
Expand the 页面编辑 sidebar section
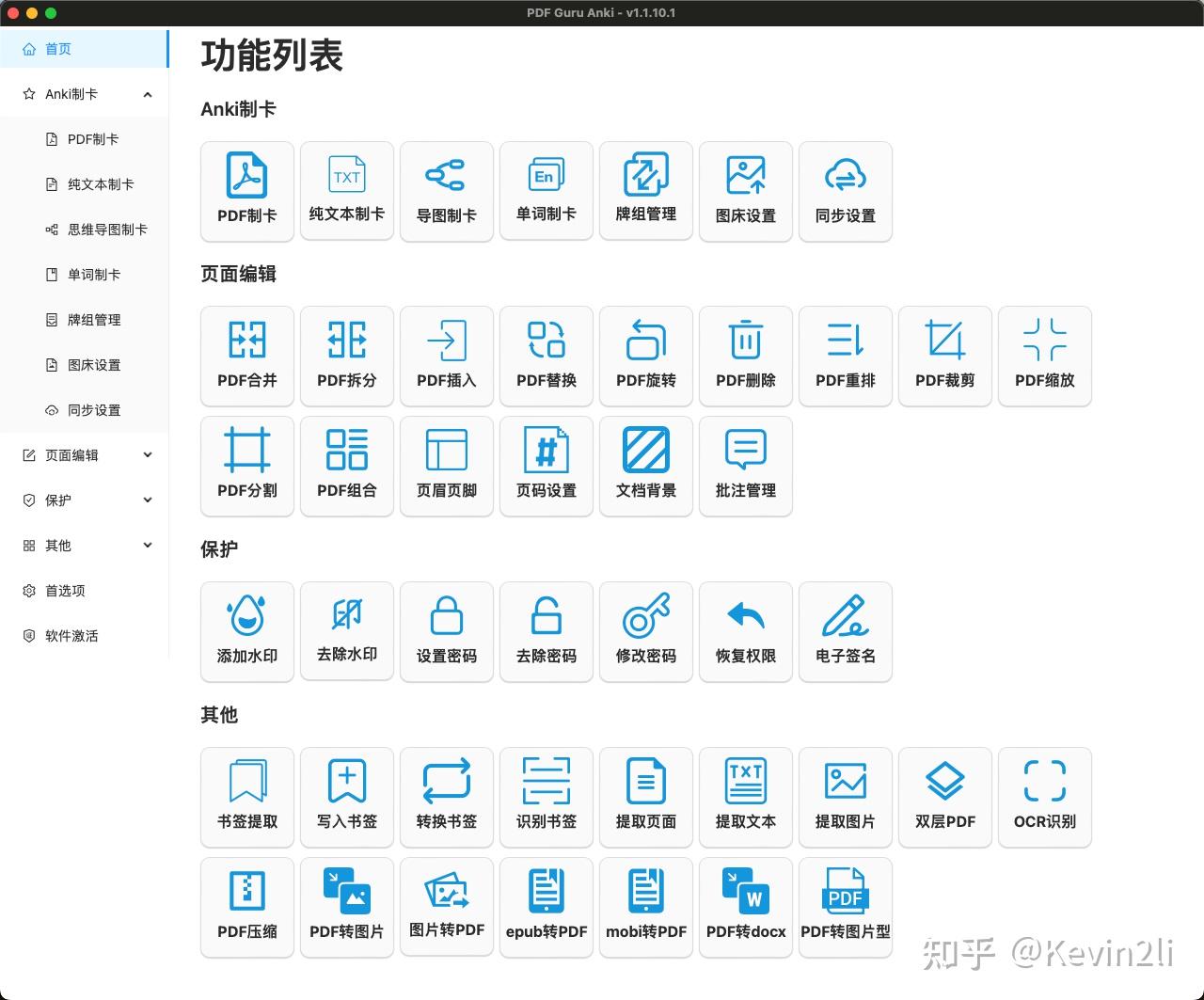click(85, 454)
